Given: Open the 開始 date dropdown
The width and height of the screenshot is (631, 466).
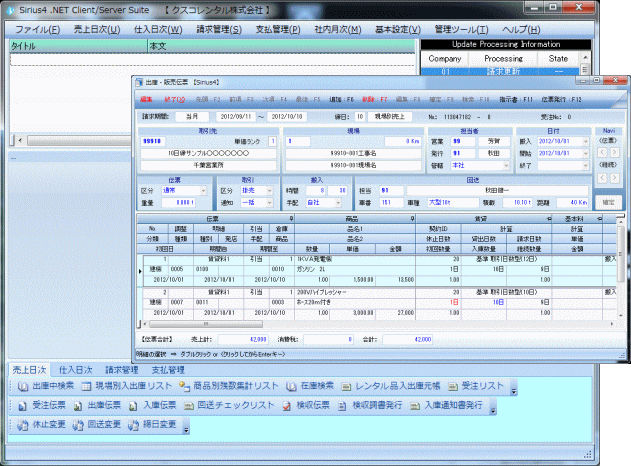Looking at the screenshot, I should point(586,153).
